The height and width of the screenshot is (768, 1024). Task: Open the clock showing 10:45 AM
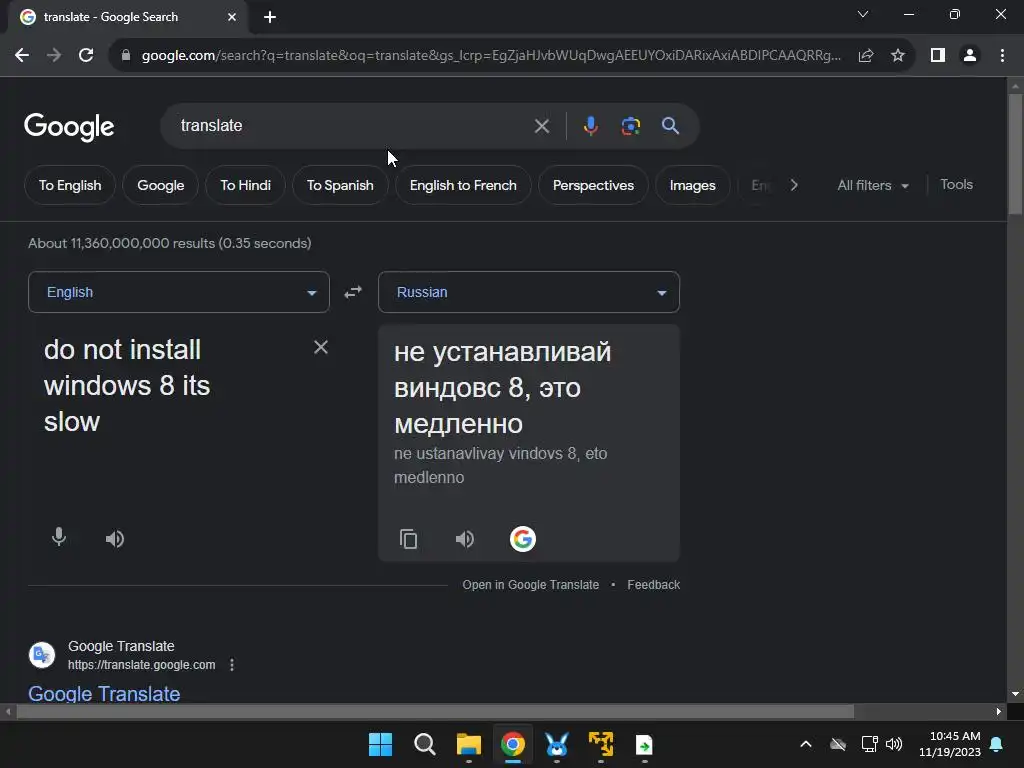tap(950, 744)
